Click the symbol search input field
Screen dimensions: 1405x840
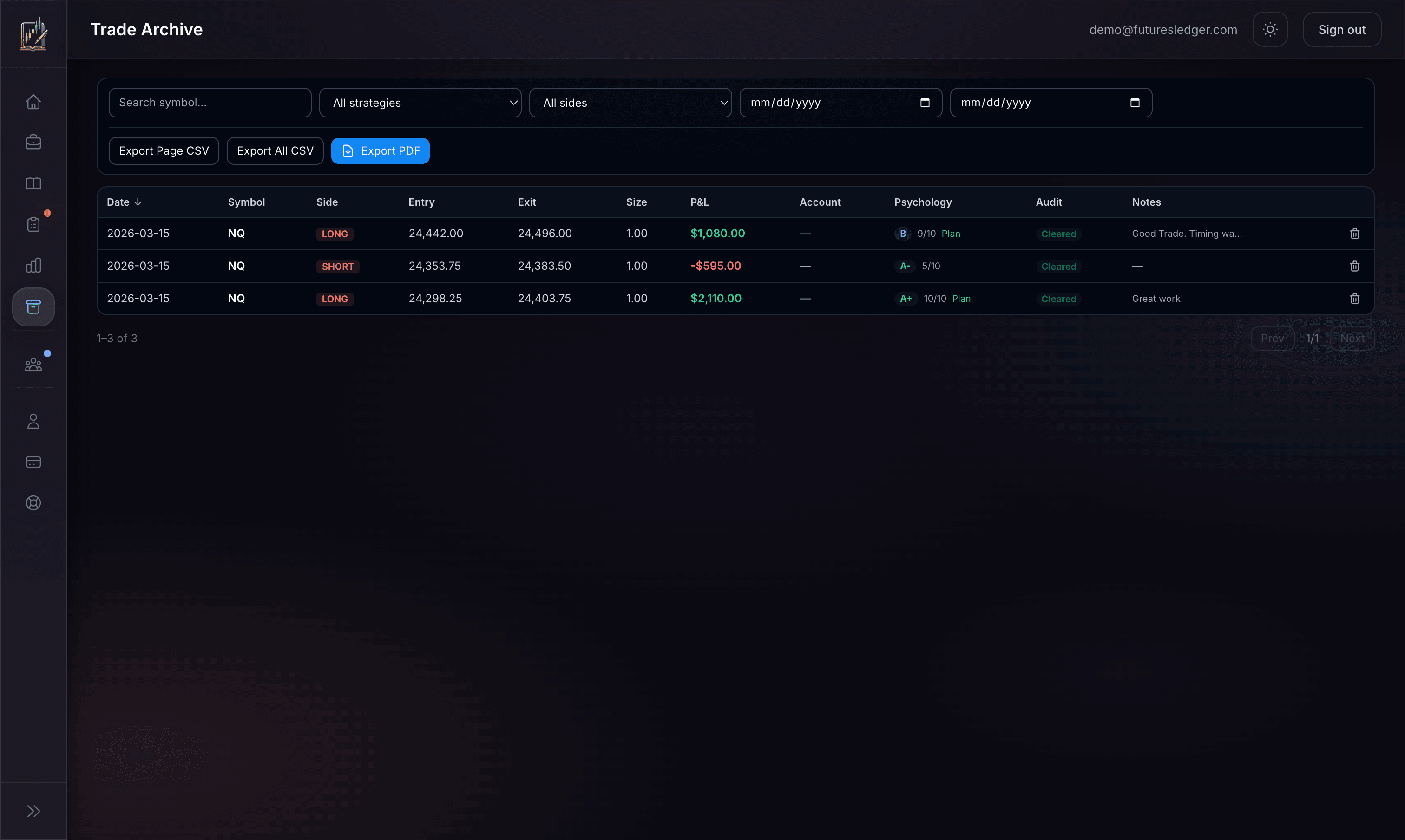coord(210,103)
